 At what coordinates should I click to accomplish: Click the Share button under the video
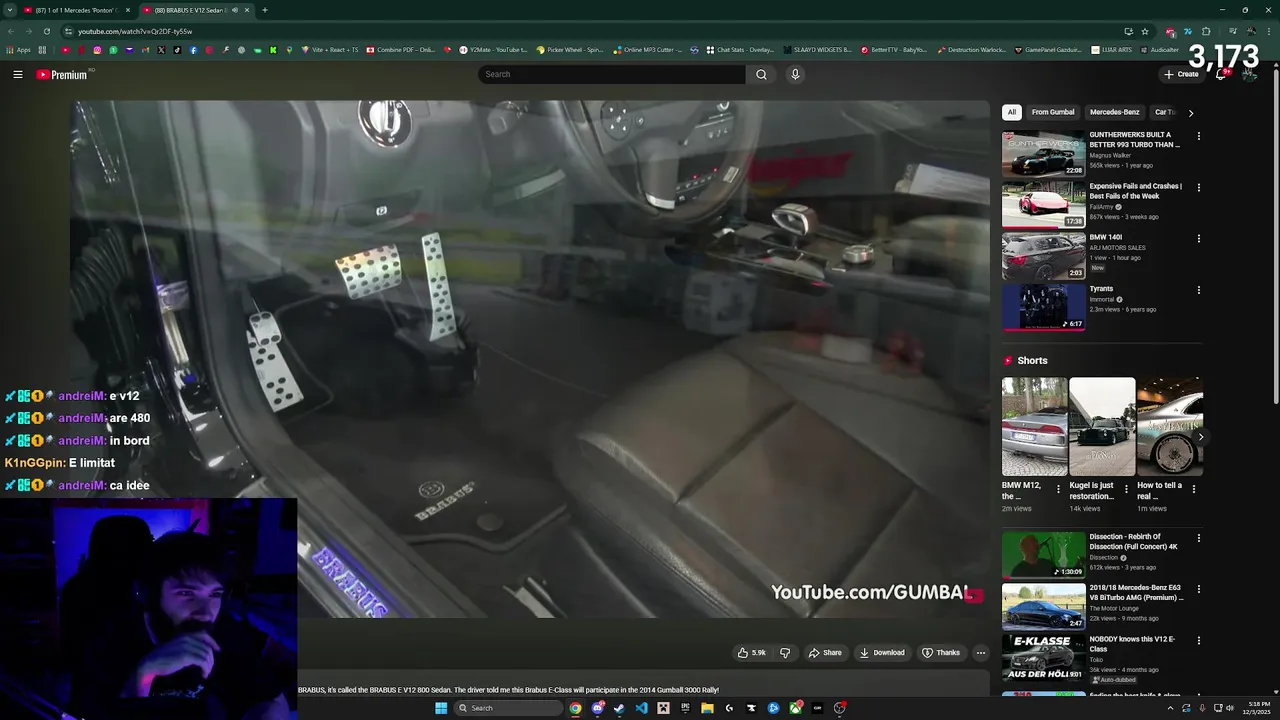tap(825, 653)
